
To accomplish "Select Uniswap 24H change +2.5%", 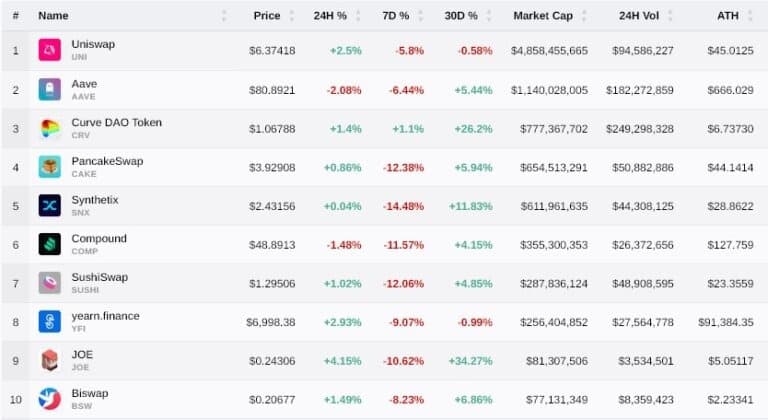I will (x=345, y=50).
